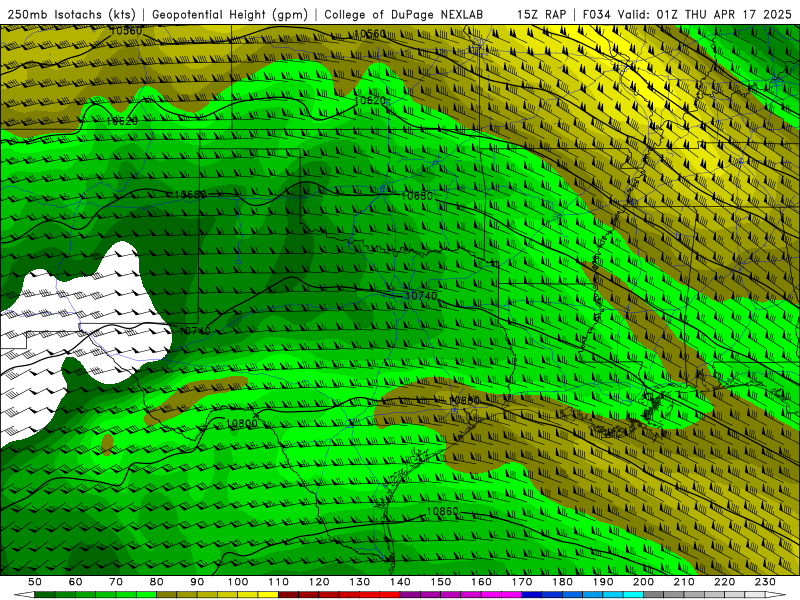Click the 'College of DuPage NEXLAB' label

coord(404,14)
